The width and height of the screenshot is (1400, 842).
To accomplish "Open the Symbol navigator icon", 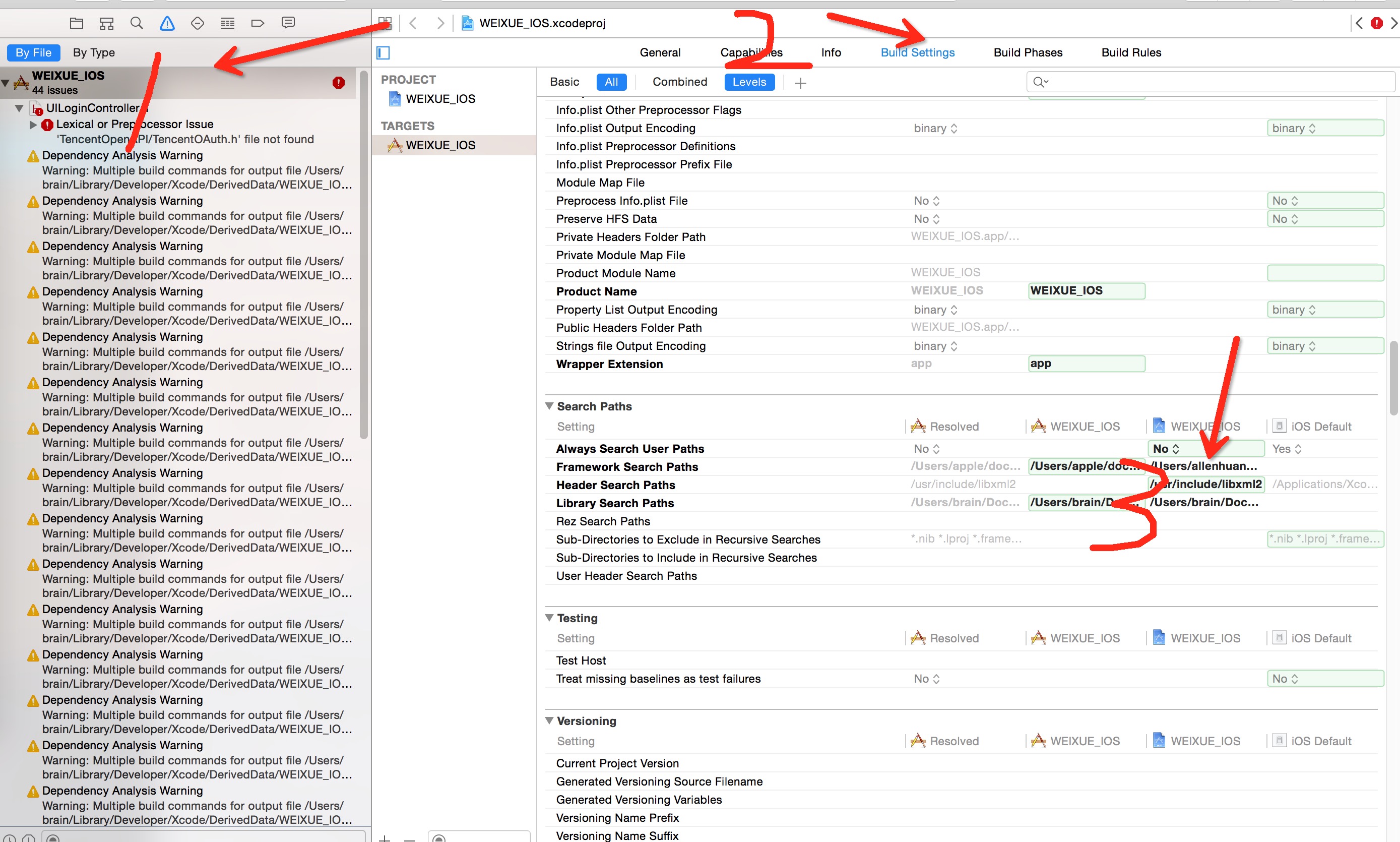I will click(107, 23).
